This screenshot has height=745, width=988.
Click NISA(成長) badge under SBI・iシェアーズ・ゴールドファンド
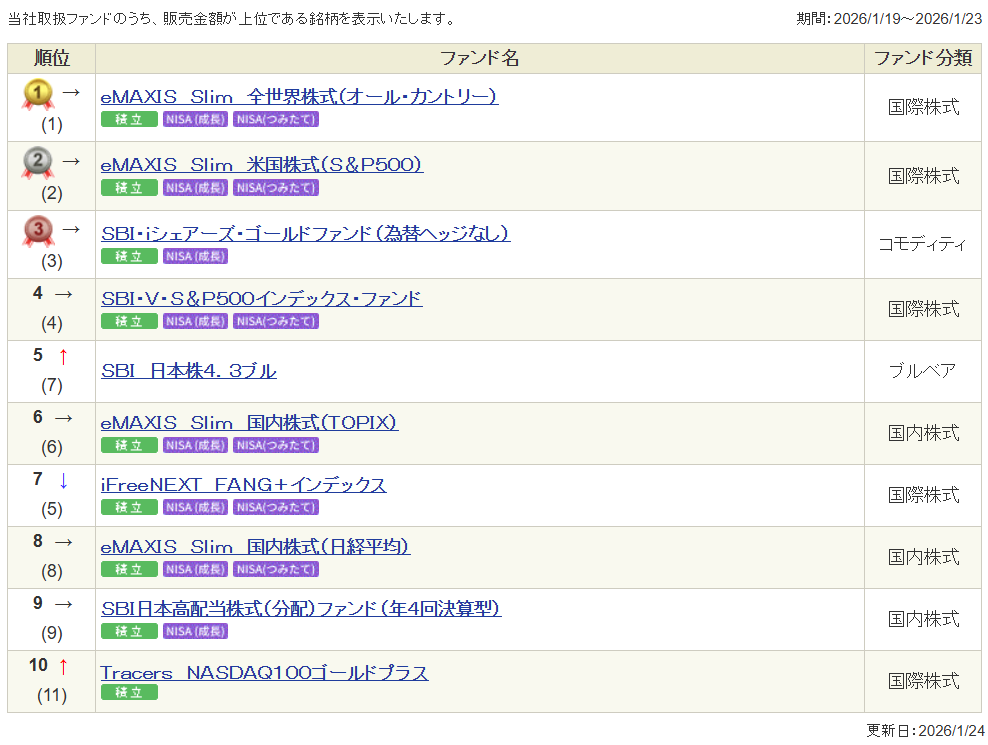[195, 256]
